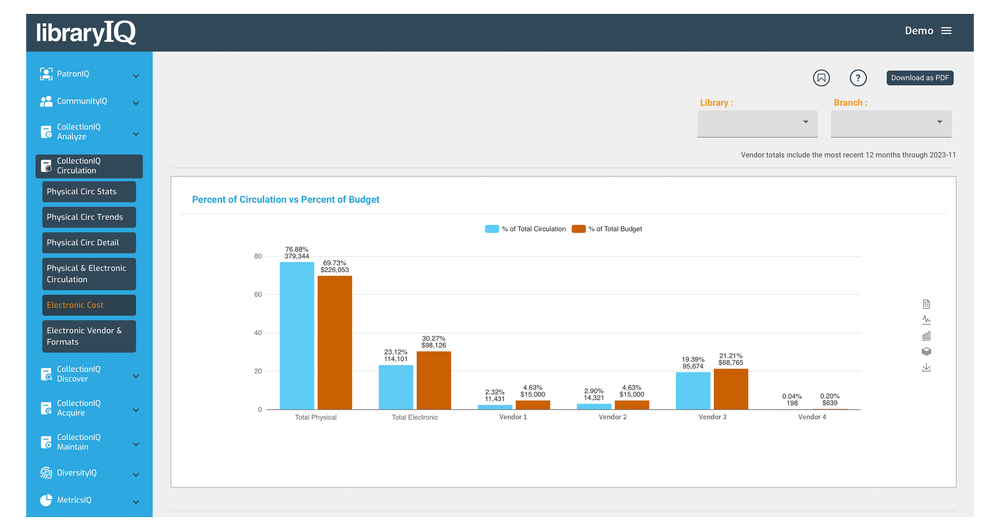Click the Total Physical circulation blue bar

click(x=297, y=336)
